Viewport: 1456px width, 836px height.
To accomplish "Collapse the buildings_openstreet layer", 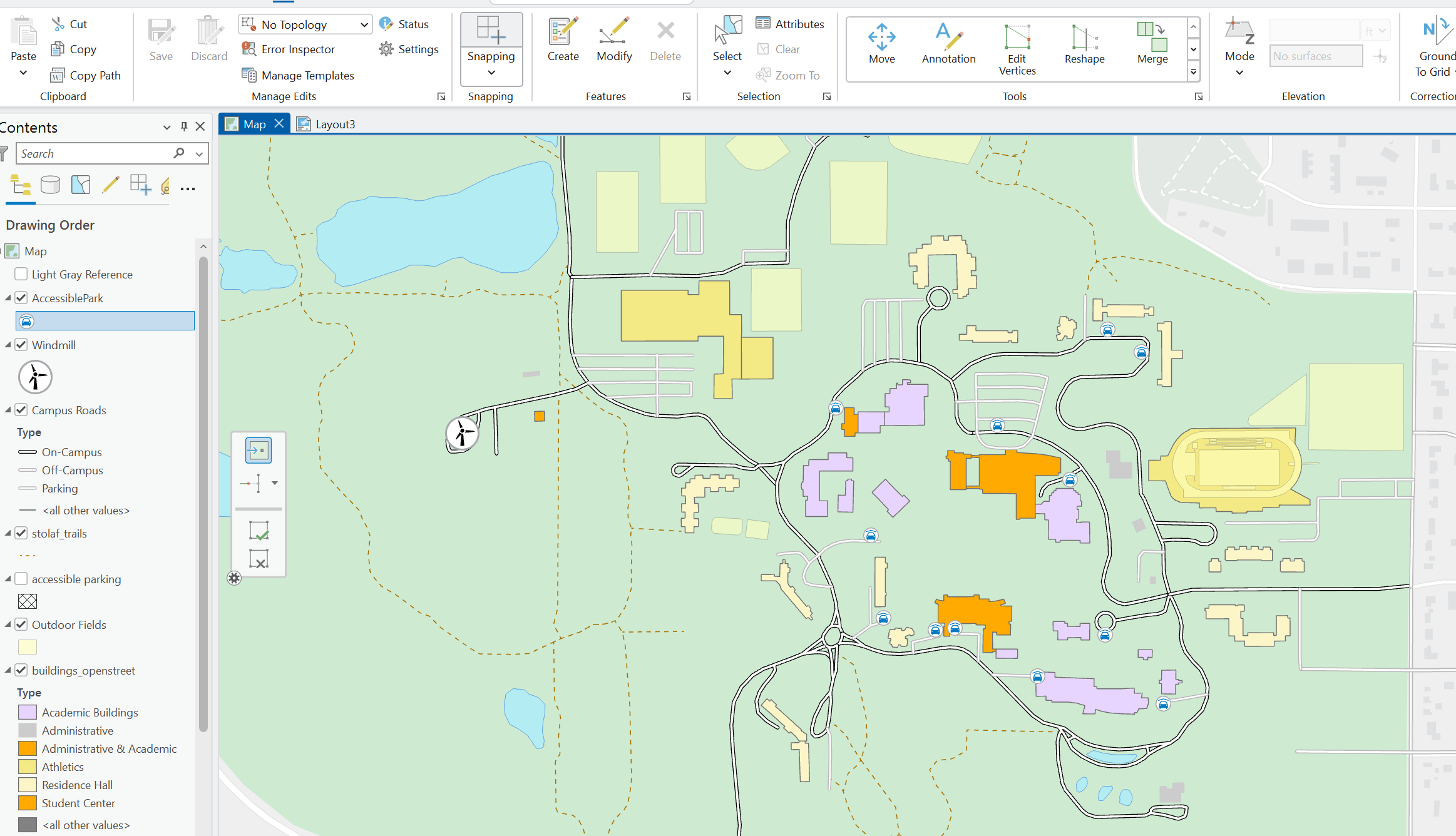I will (8, 670).
